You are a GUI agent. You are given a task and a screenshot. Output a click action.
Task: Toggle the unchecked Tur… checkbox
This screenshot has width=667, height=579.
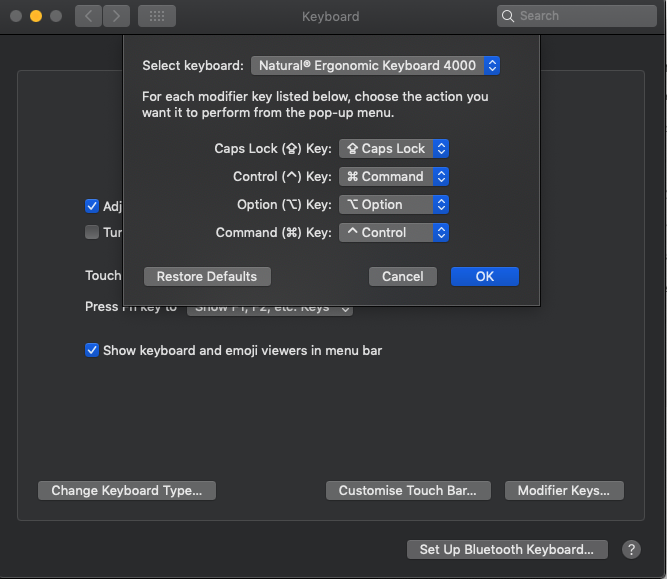pyautogui.click(x=92, y=232)
